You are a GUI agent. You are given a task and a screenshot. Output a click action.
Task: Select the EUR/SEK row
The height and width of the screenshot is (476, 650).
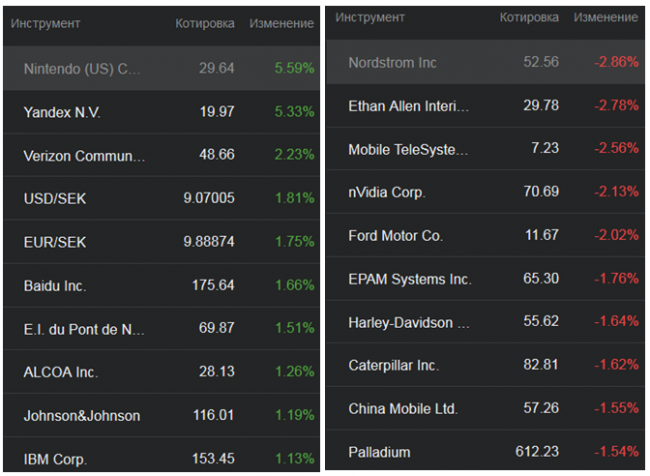pyautogui.click(x=55, y=242)
